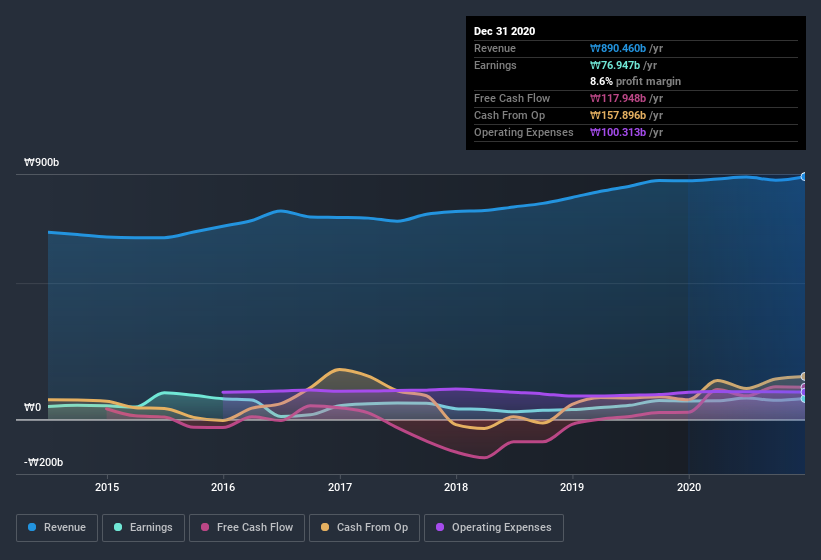Click the 2020 x-axis label
Viewport: 821px width, 560px height.
click(689, 487)
